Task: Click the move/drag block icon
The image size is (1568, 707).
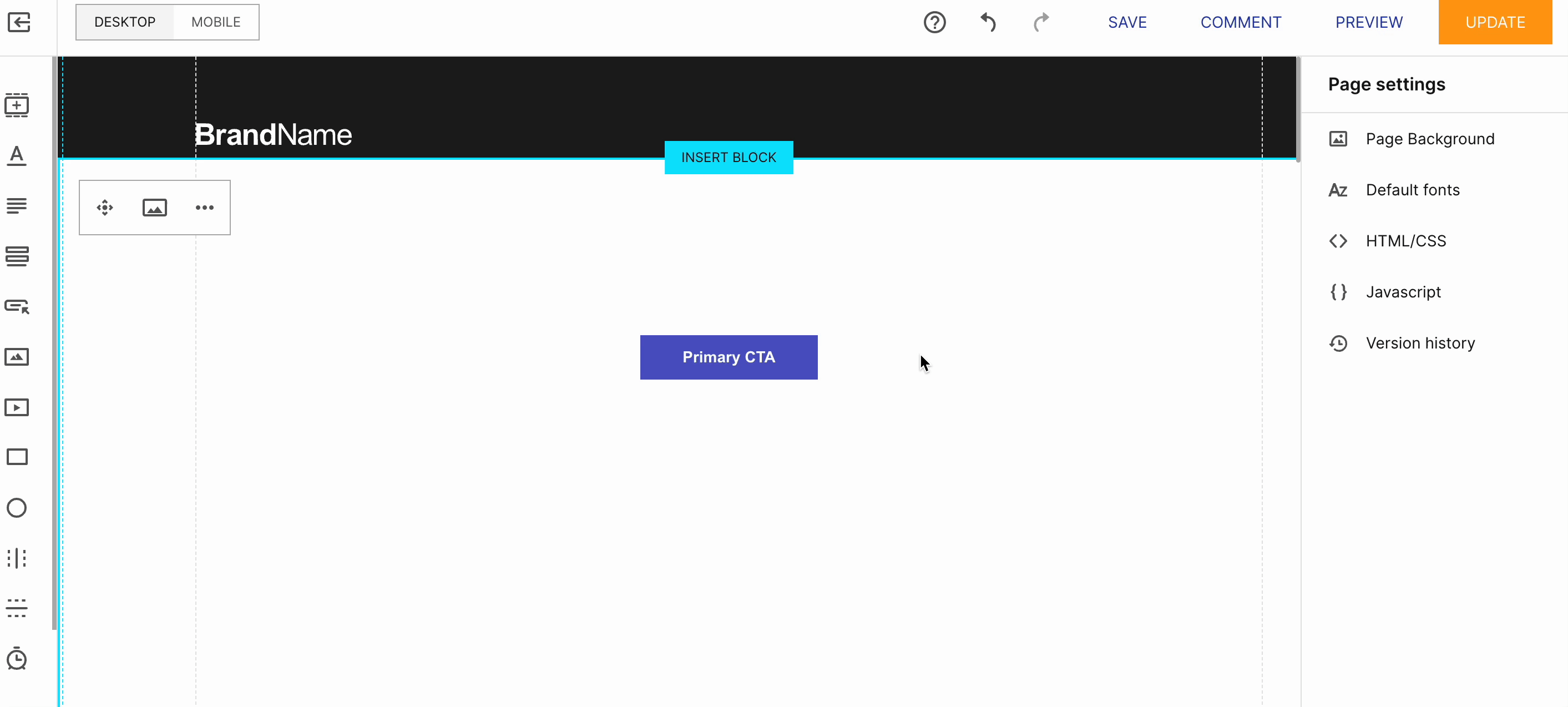Action: (105, 207)
